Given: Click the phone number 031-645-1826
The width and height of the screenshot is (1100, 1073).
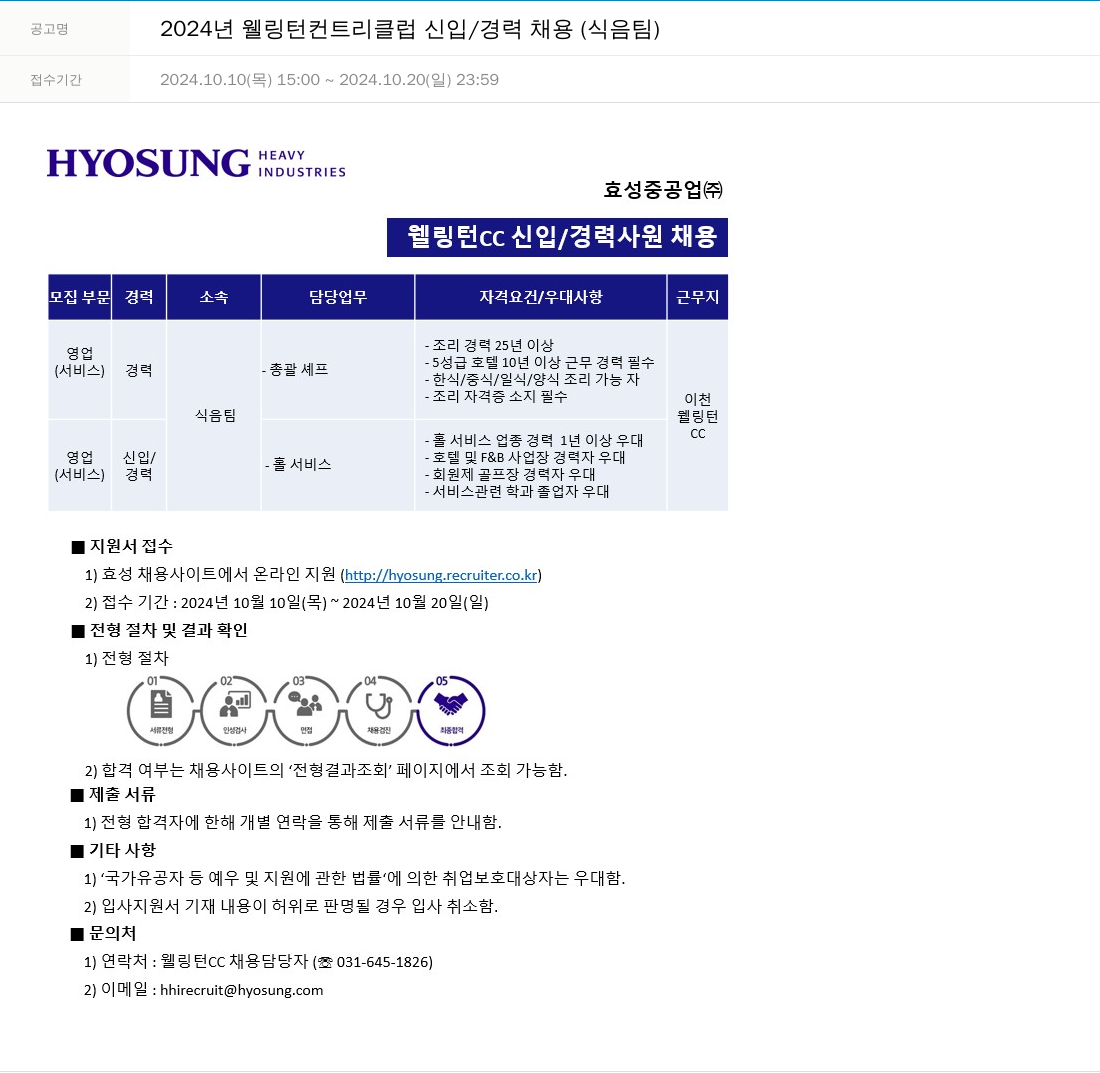Looking at the screenshot, I should [383, 962].
